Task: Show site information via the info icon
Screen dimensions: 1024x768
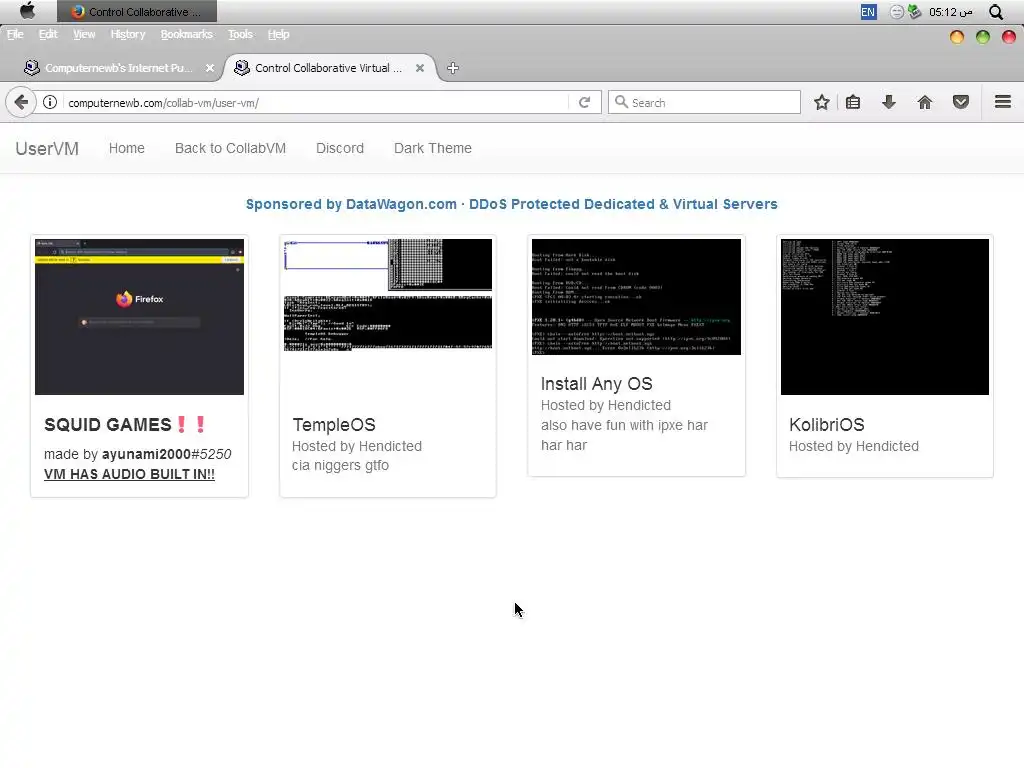Action: tap(50, 103)
